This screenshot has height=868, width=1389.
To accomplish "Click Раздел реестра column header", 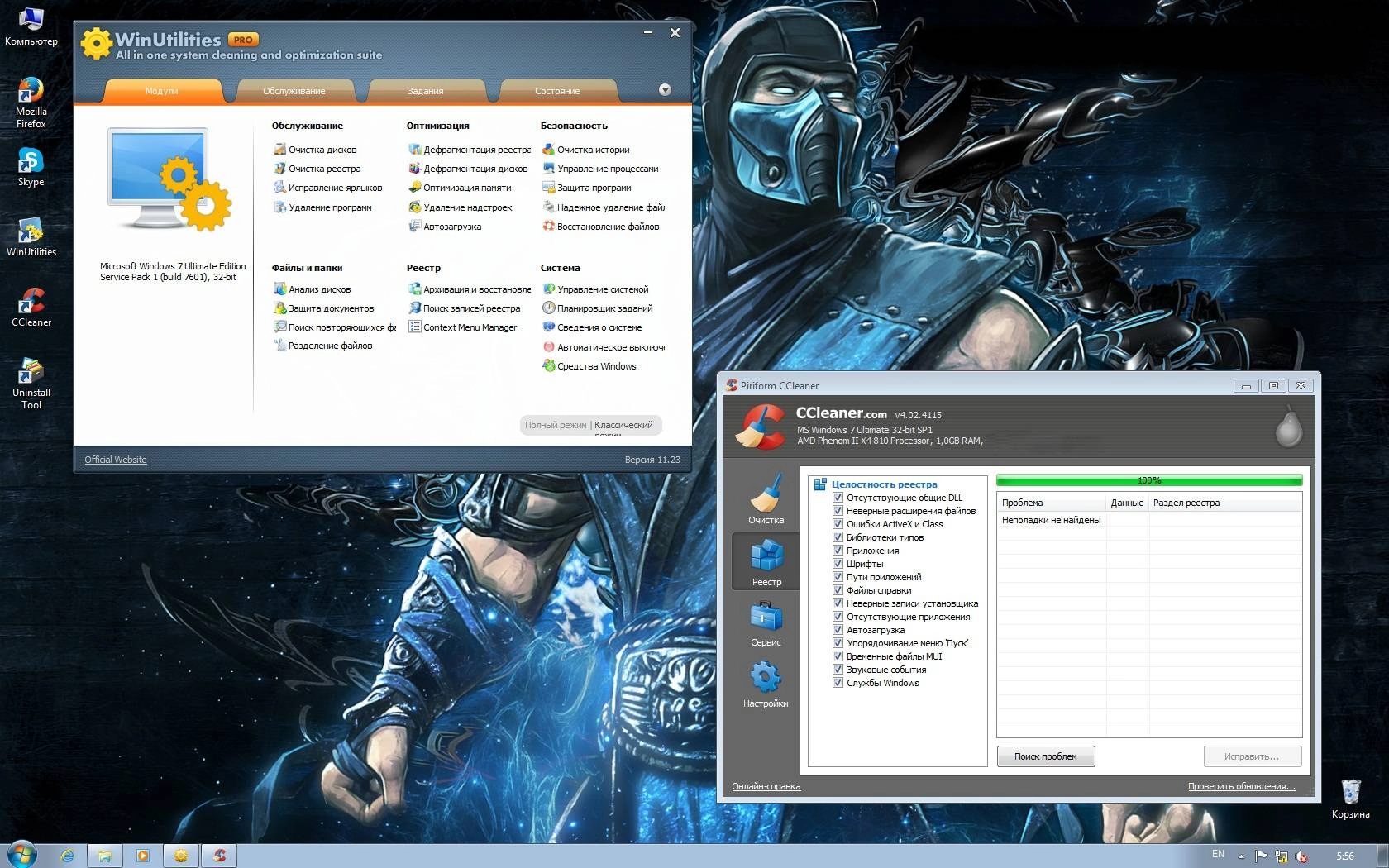I will point(1225,503).
